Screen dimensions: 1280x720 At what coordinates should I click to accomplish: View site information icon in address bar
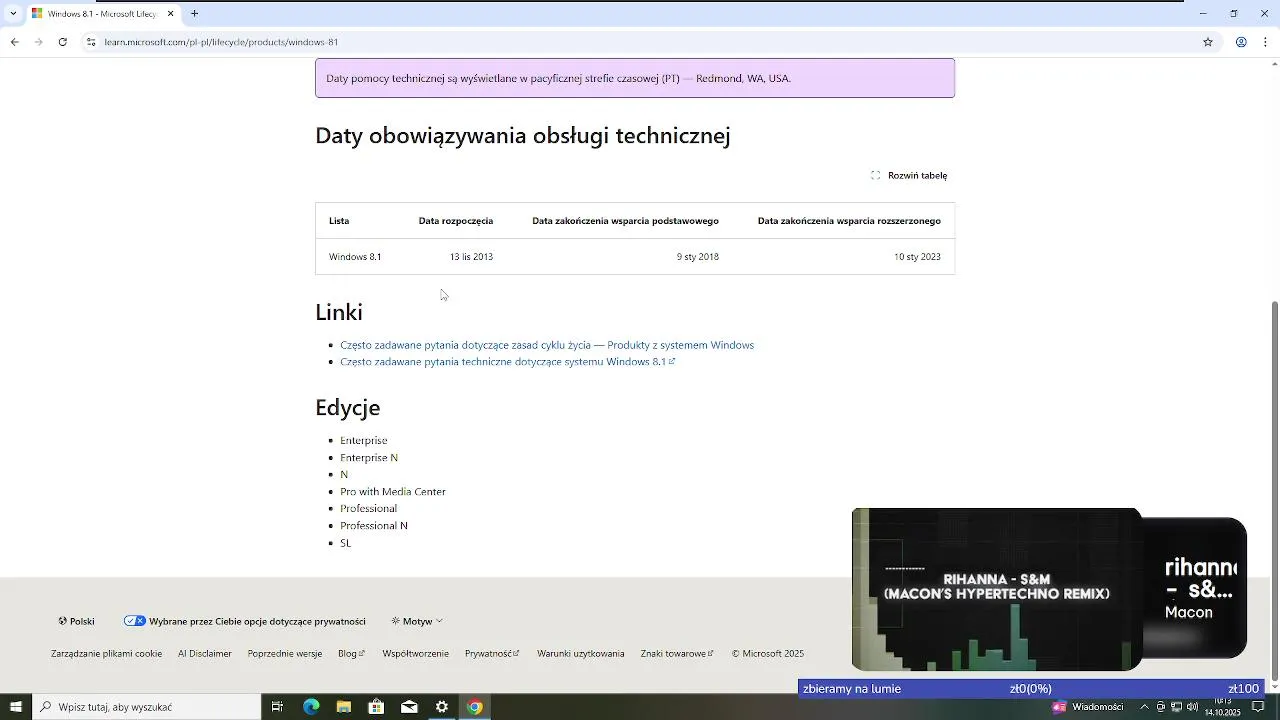90,42
